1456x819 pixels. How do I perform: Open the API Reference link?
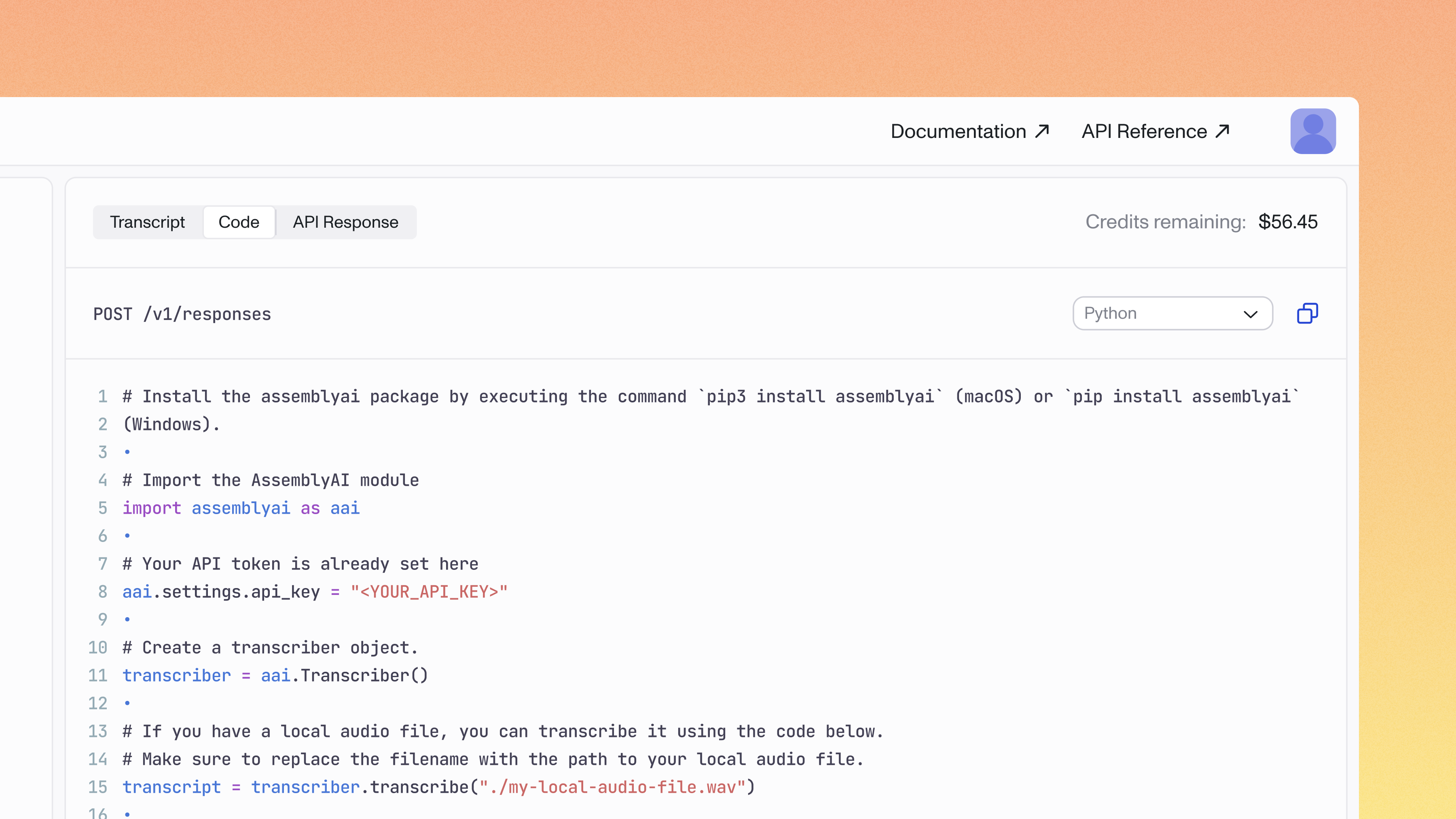click(1156, 131)
